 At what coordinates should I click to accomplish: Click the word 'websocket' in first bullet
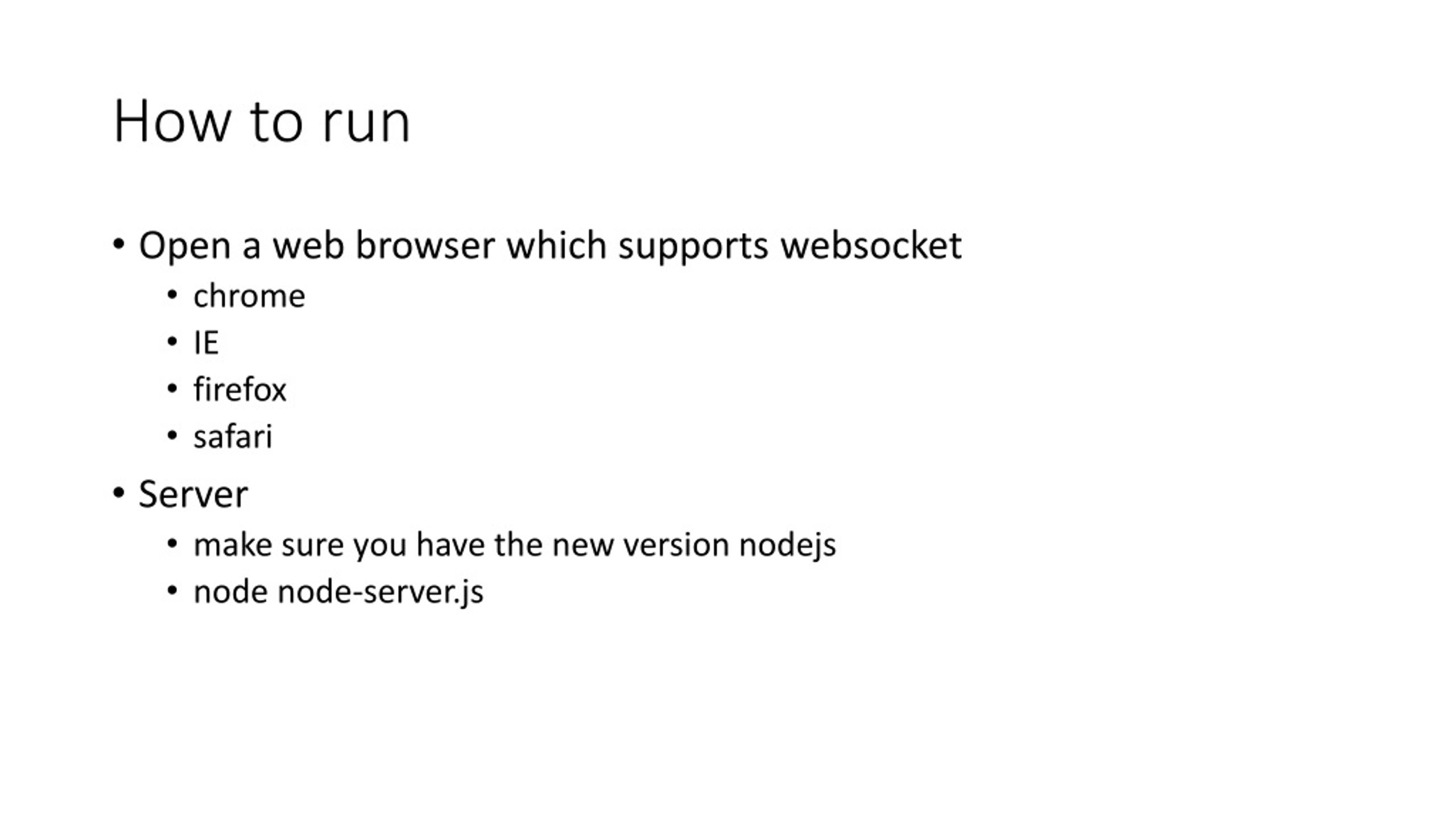tap(871, 246)
